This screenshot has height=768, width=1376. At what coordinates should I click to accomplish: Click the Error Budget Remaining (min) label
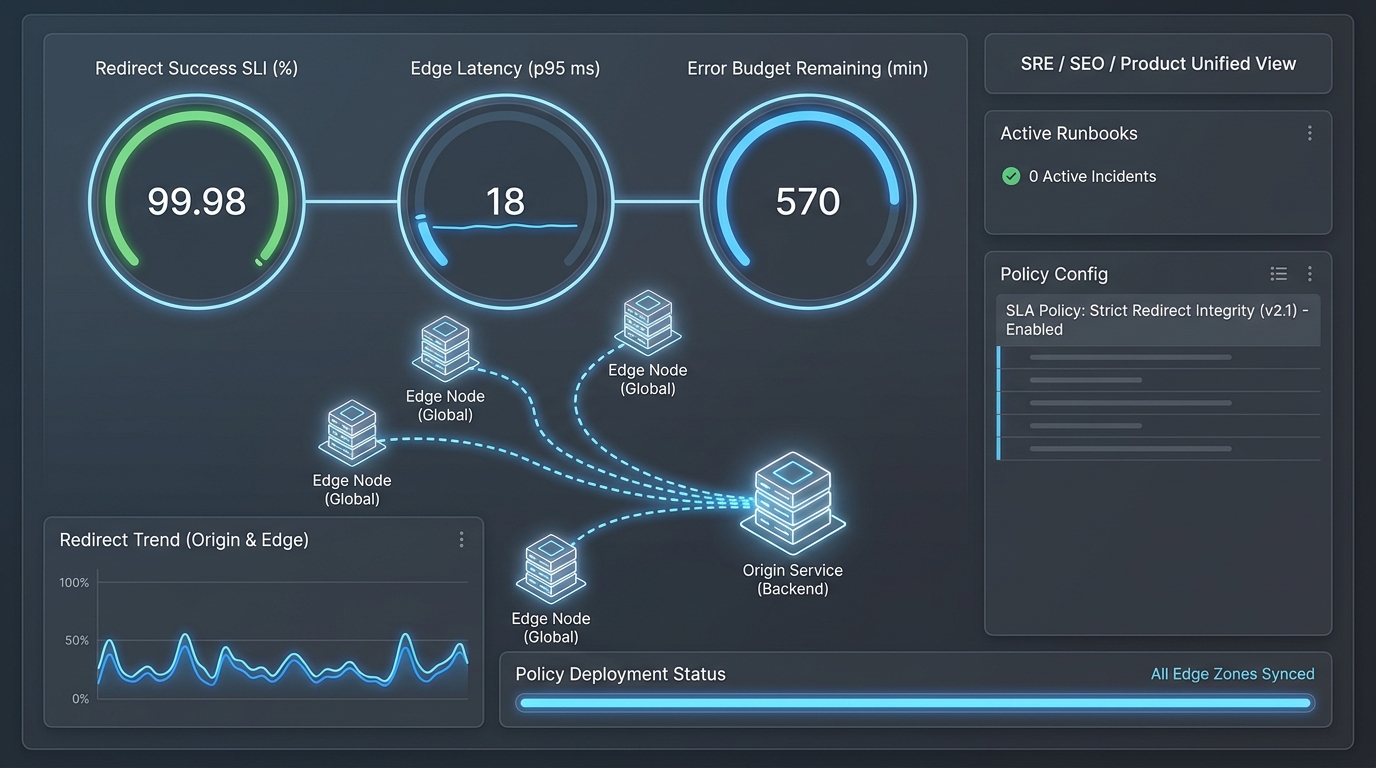point(807,68)
